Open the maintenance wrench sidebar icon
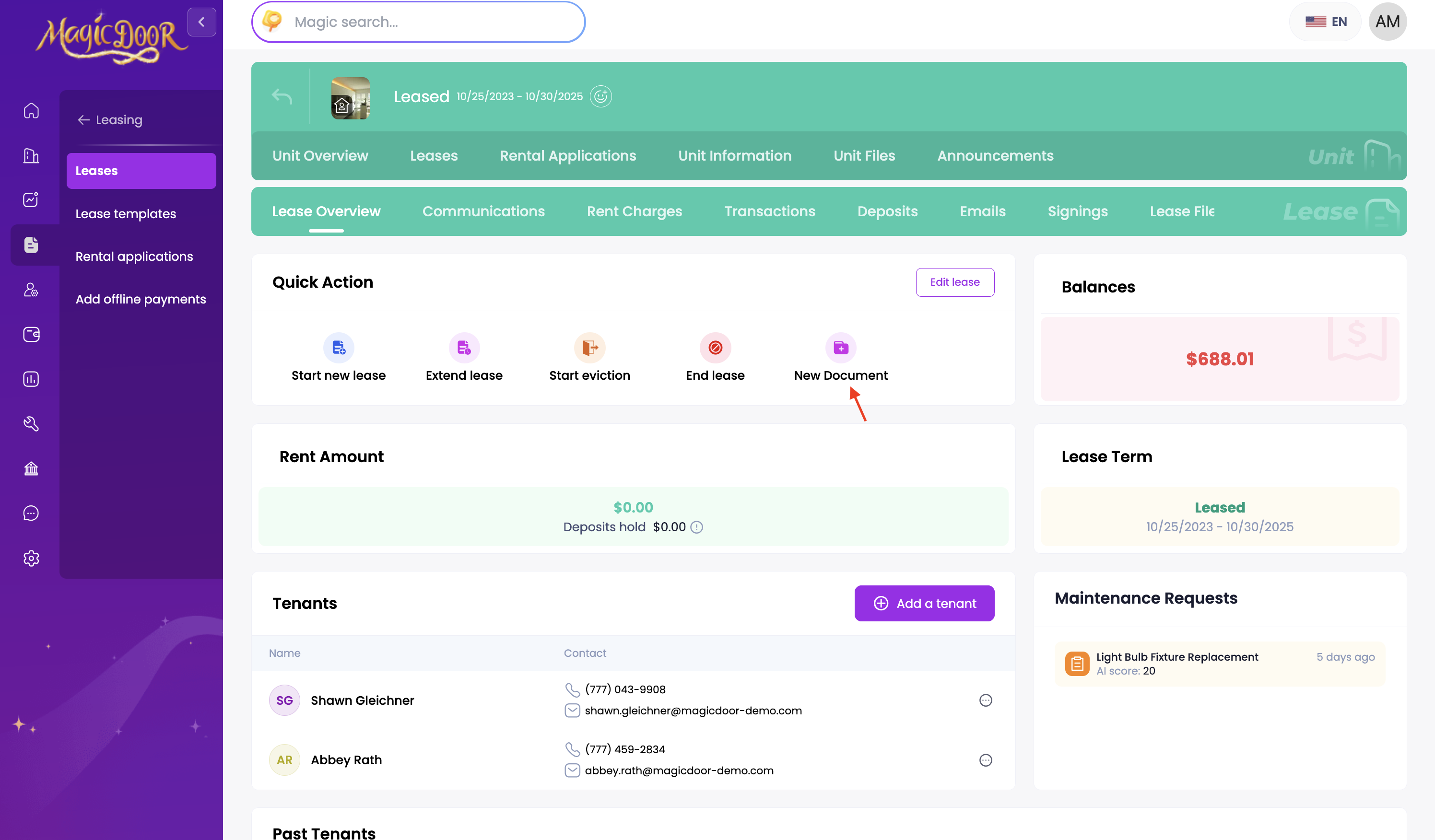Image resolution: width=1435 pixels, height=840 pixels. click(x=31, y=423)
